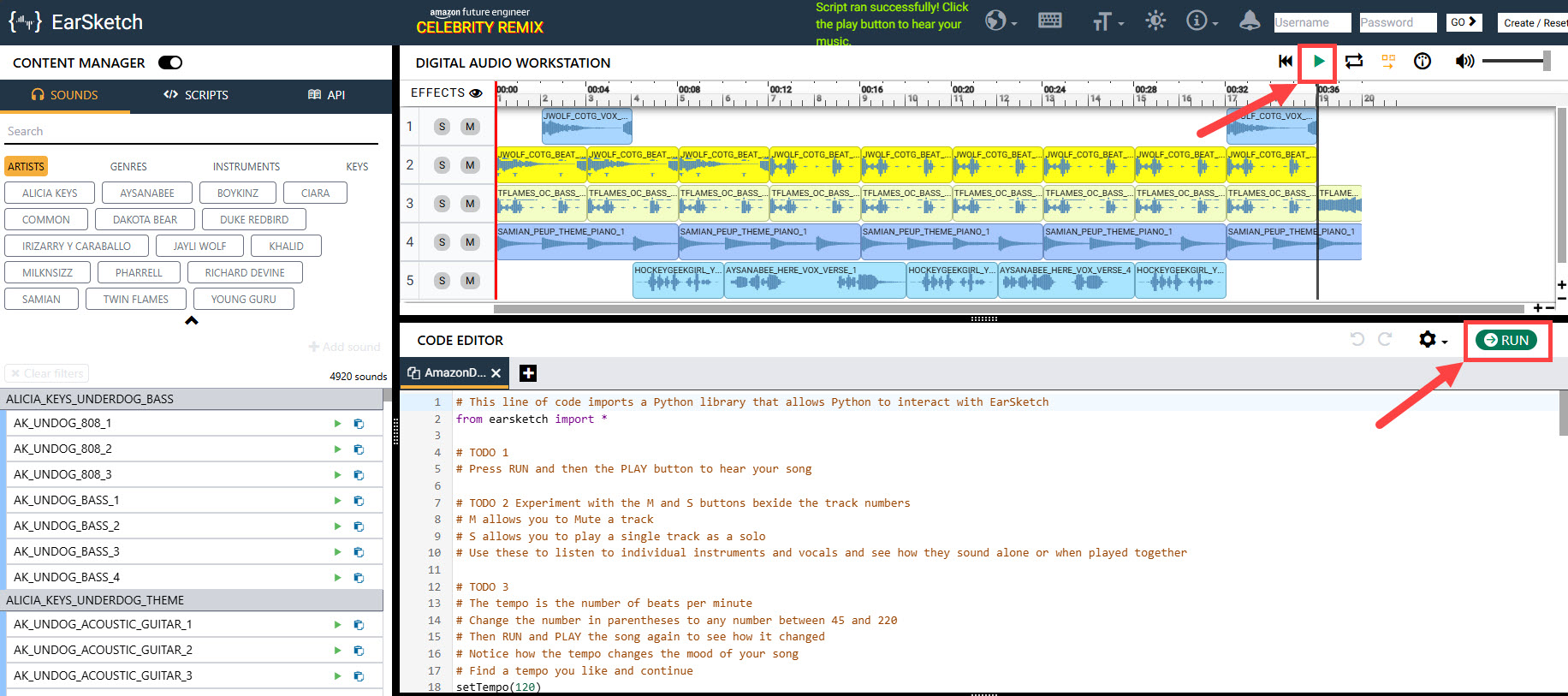The width and height of the screenshot is (1568, 696).
Task: Toggle the Content Manager switch
Action: pos(170,62)
